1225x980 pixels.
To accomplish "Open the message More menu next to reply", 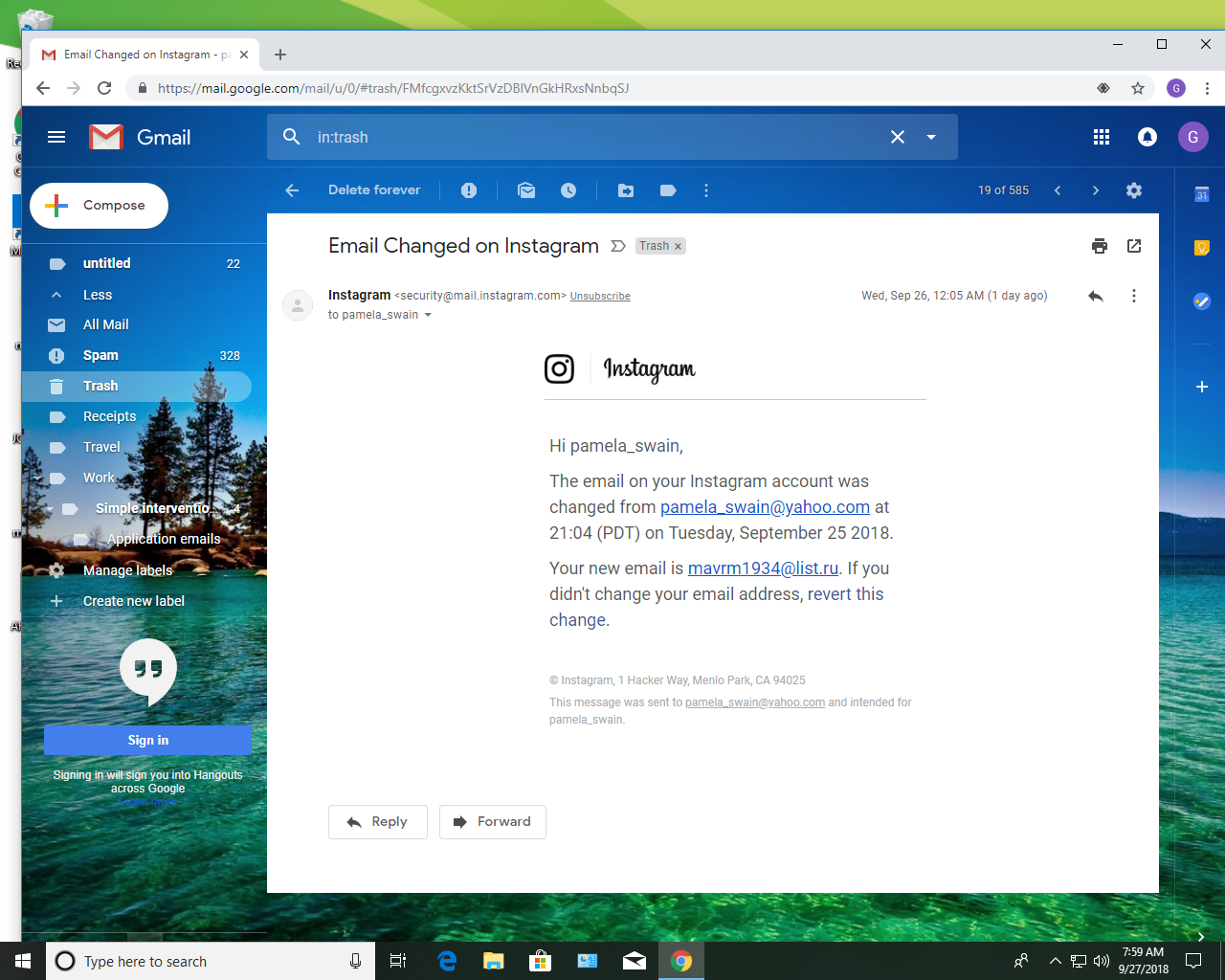I will pyautogui.click(x=1134, y=296).
